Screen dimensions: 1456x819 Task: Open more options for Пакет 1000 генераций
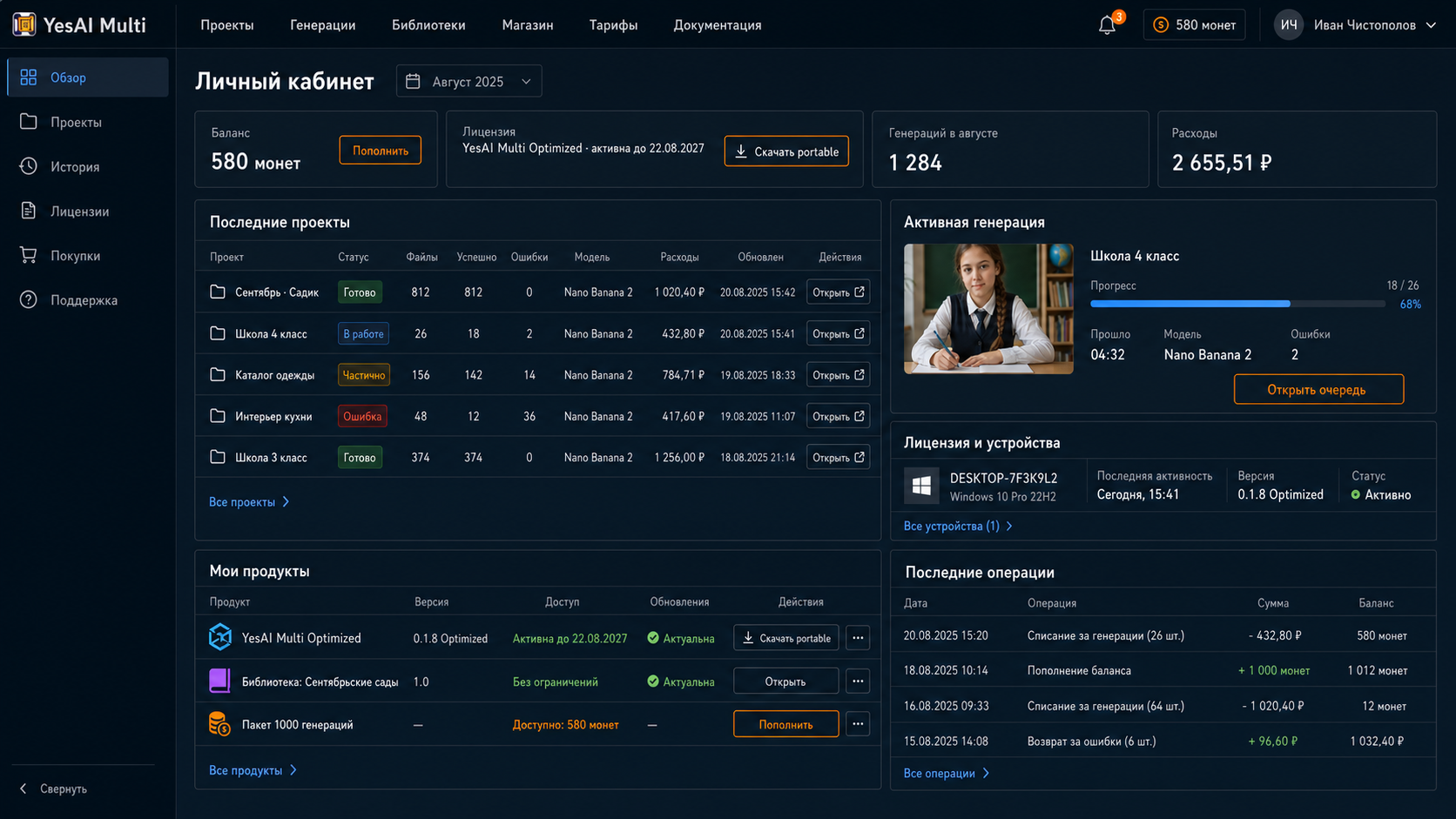click(x=858, y=724)
